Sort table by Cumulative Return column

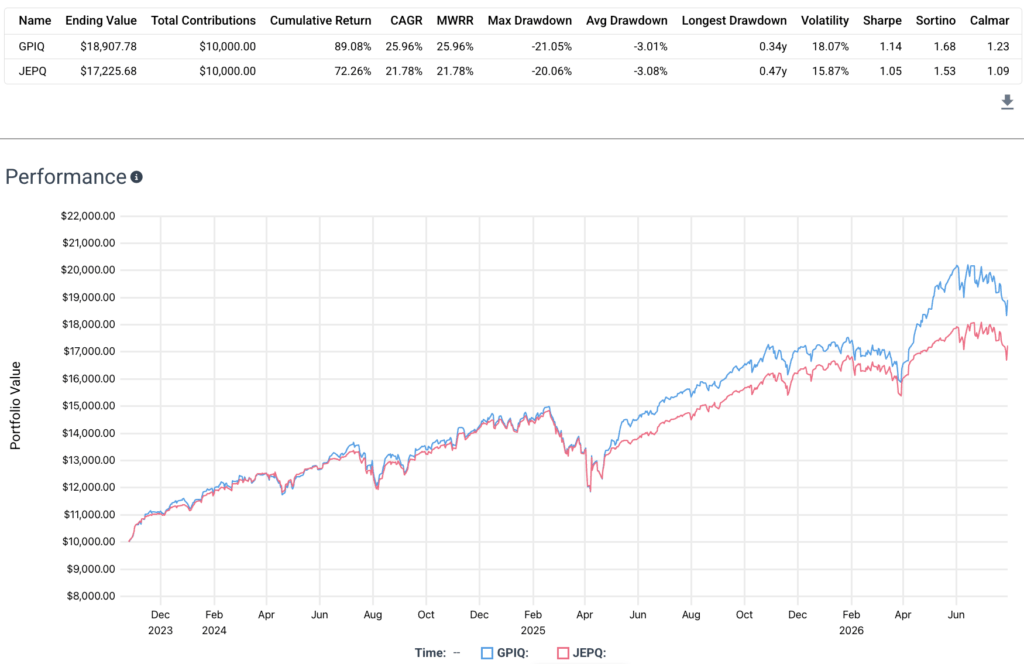[x=320, y=20]
